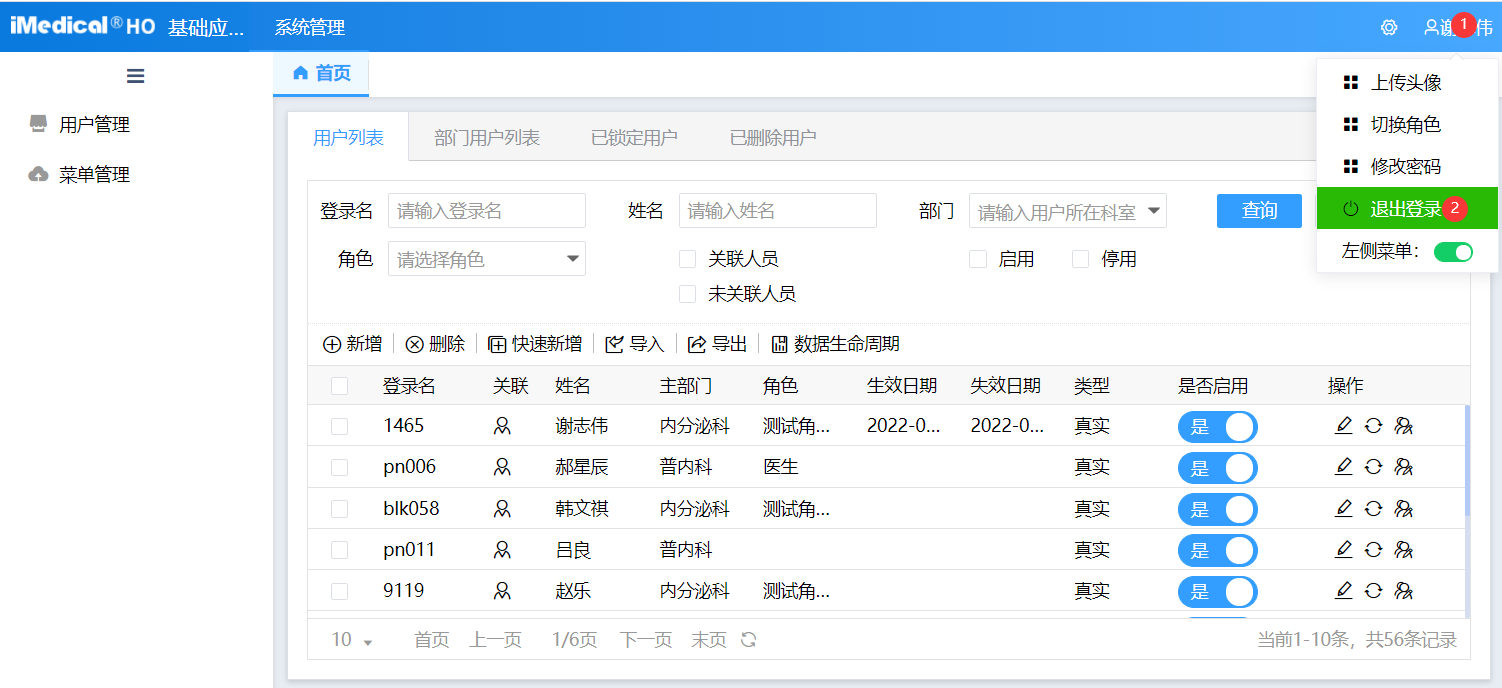1502x688 pixels.
Task: Click the edit pencil icon for user 1465
Action: [x=1343, y=426]
